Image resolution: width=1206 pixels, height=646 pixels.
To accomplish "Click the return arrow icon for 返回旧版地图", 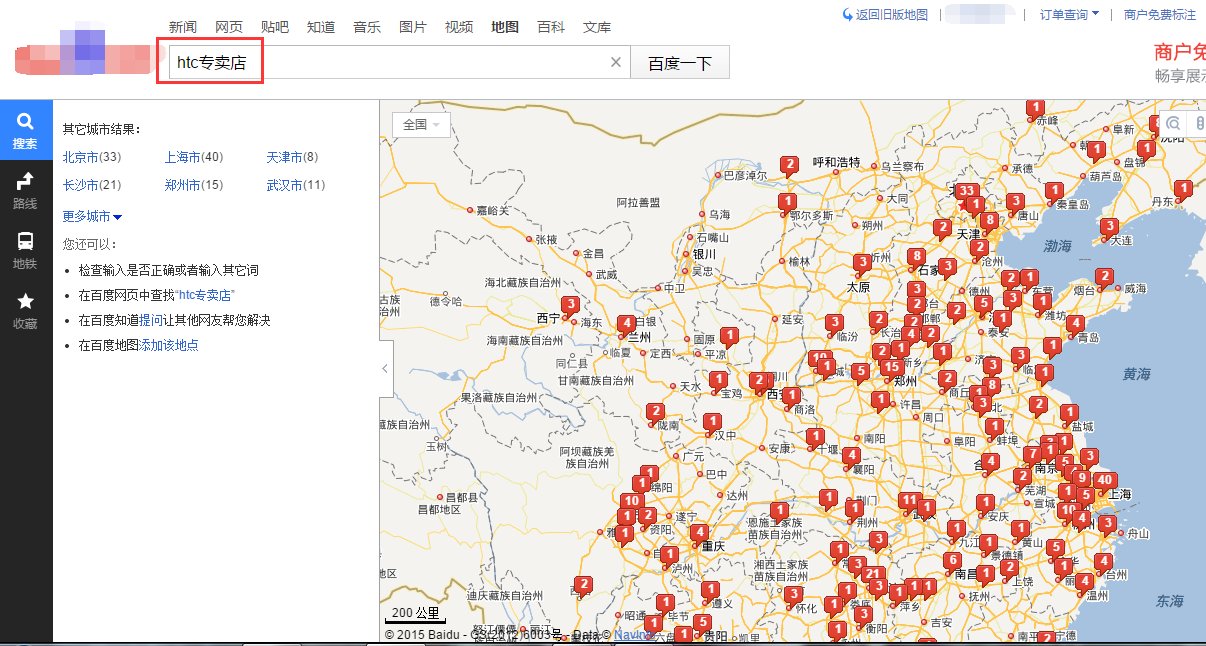I will click(847, 14).
